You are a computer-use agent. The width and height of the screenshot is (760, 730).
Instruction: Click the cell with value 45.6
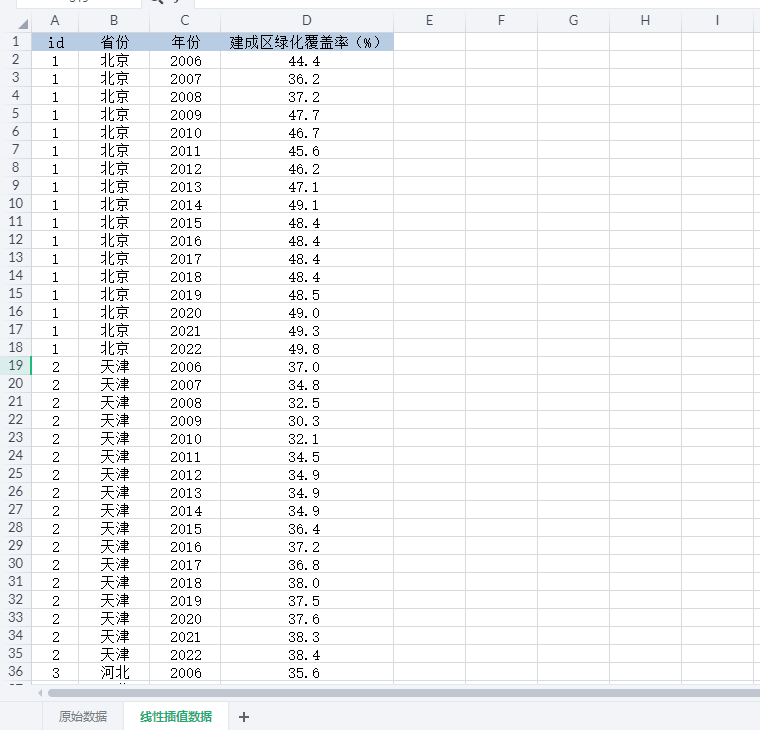307,151
